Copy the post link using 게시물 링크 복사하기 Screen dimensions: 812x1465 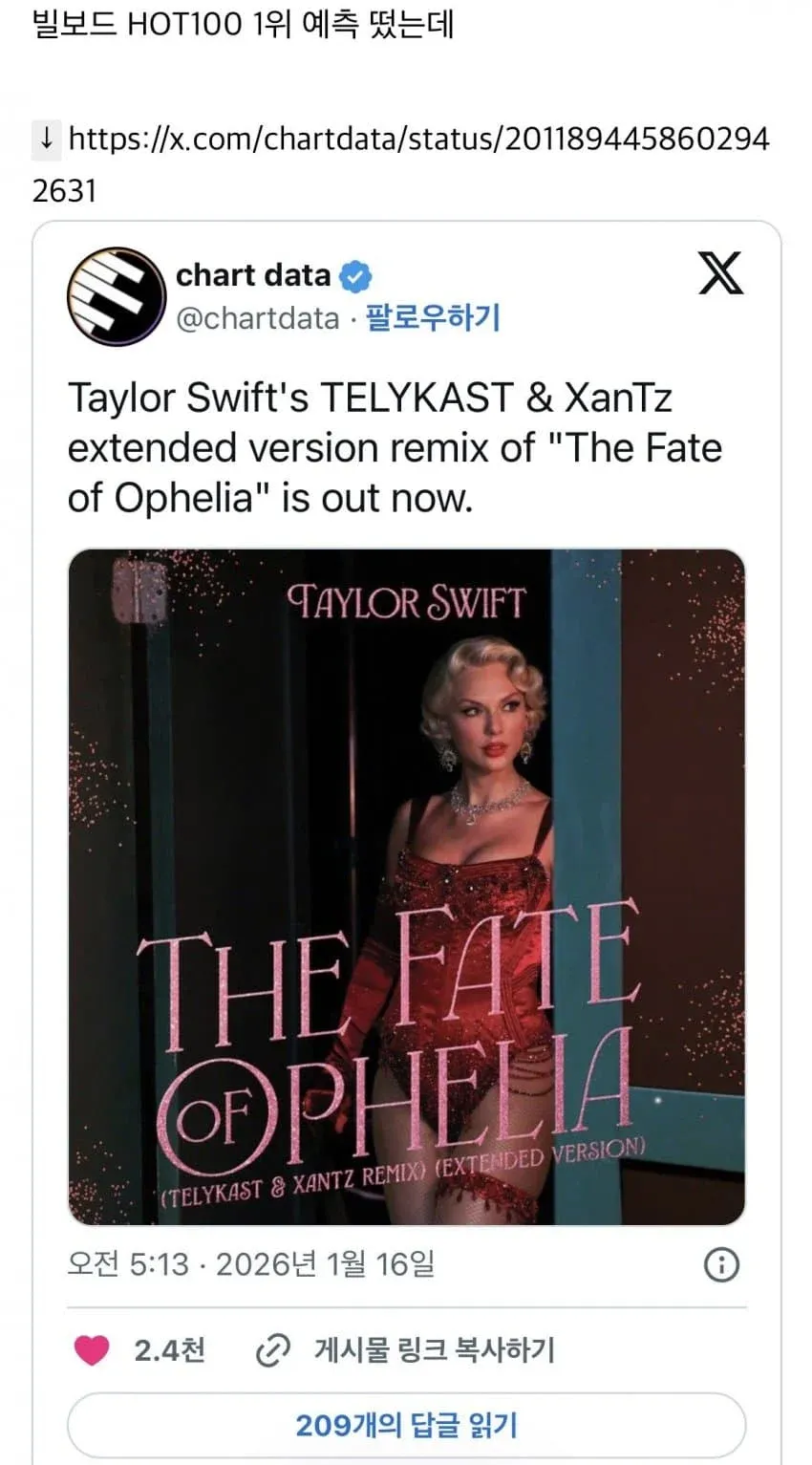coord(435,1351)
